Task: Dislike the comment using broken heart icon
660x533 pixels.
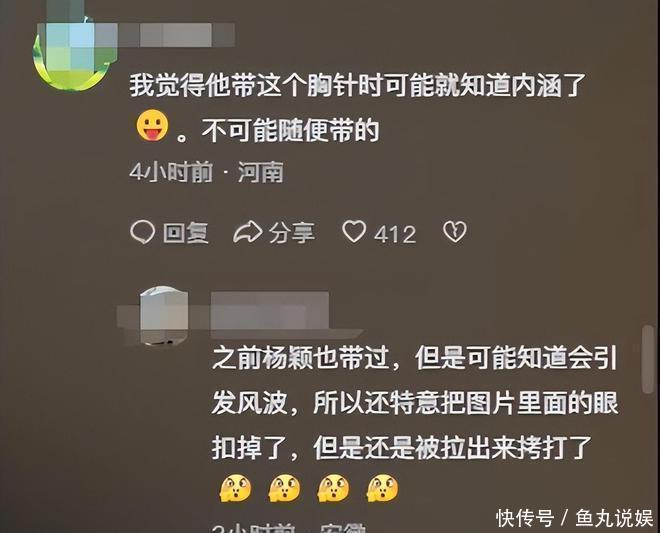Action: pos(455,232)
